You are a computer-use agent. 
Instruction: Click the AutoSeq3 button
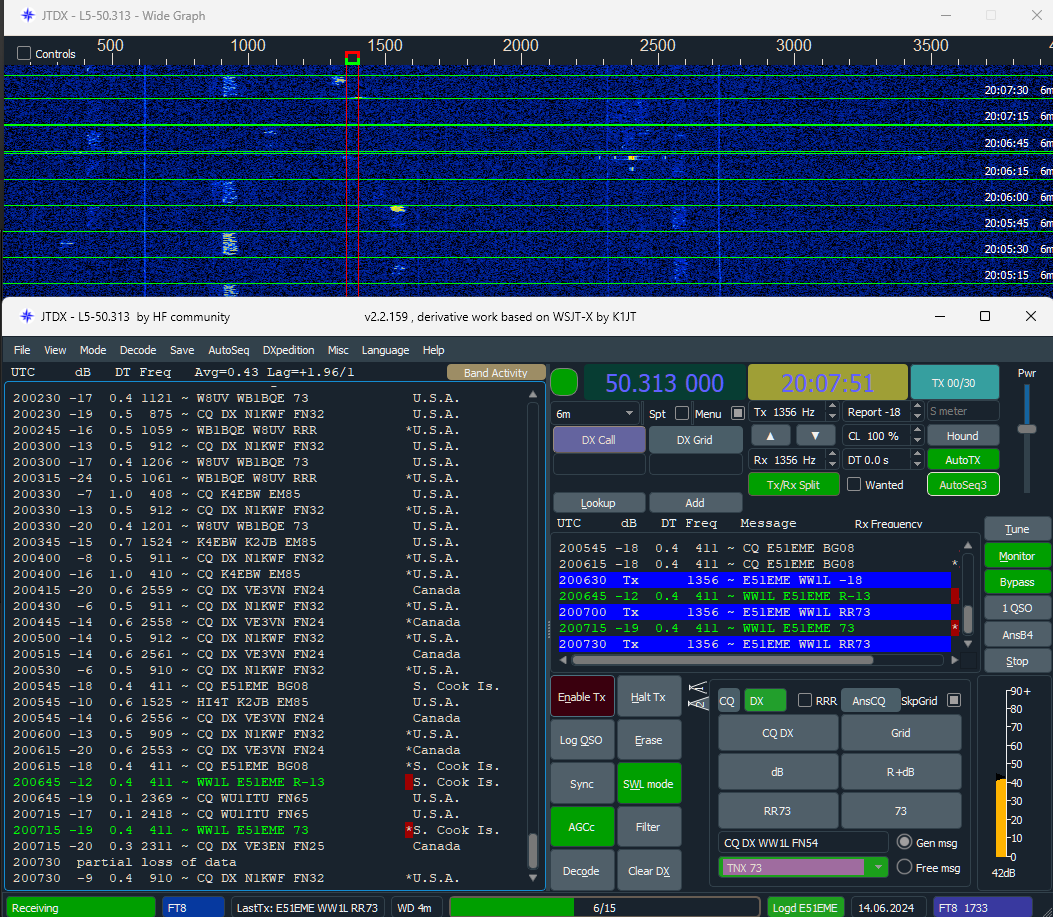tap(962, 484)
